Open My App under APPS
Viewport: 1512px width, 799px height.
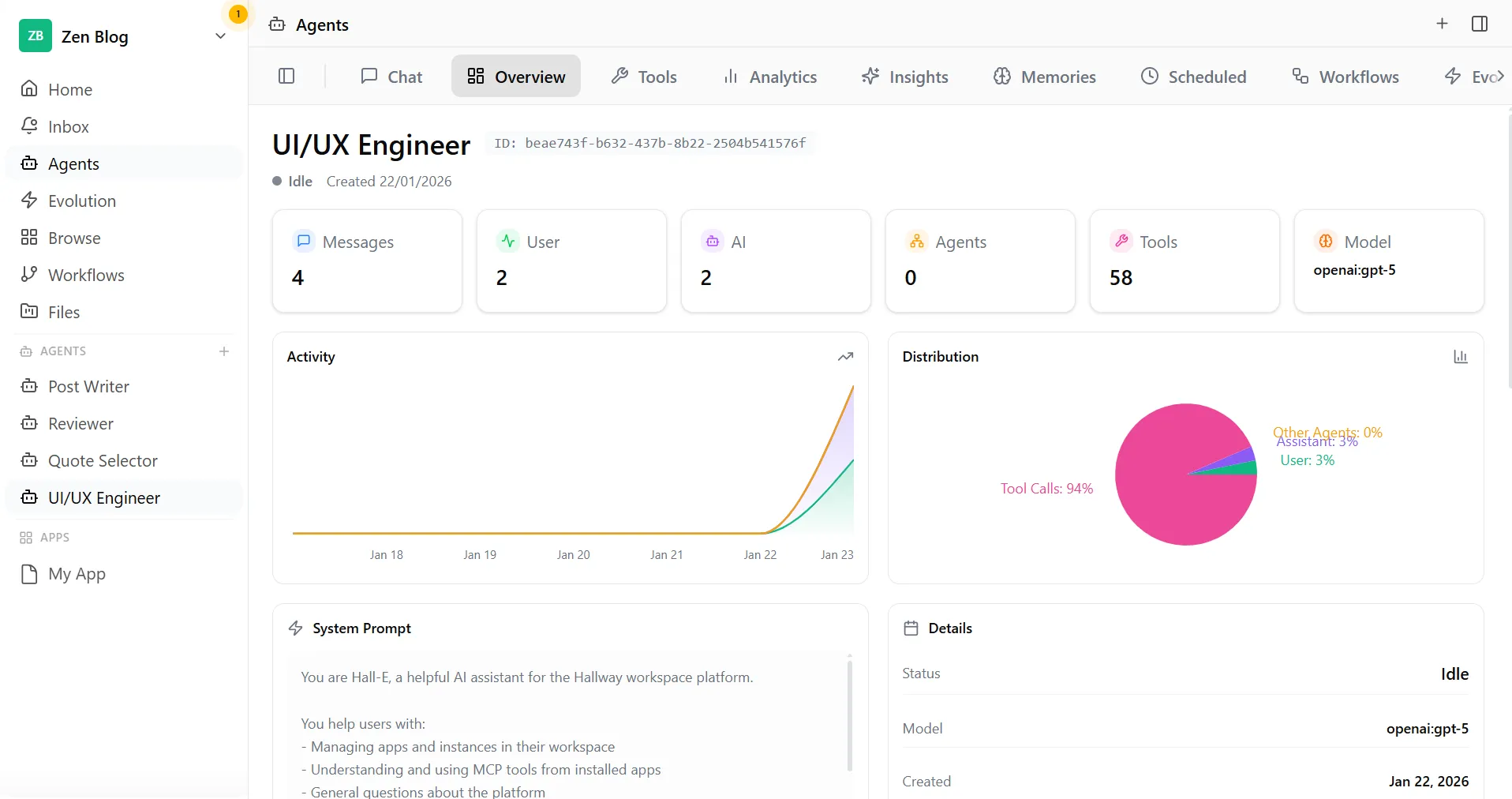click(77, 573)
